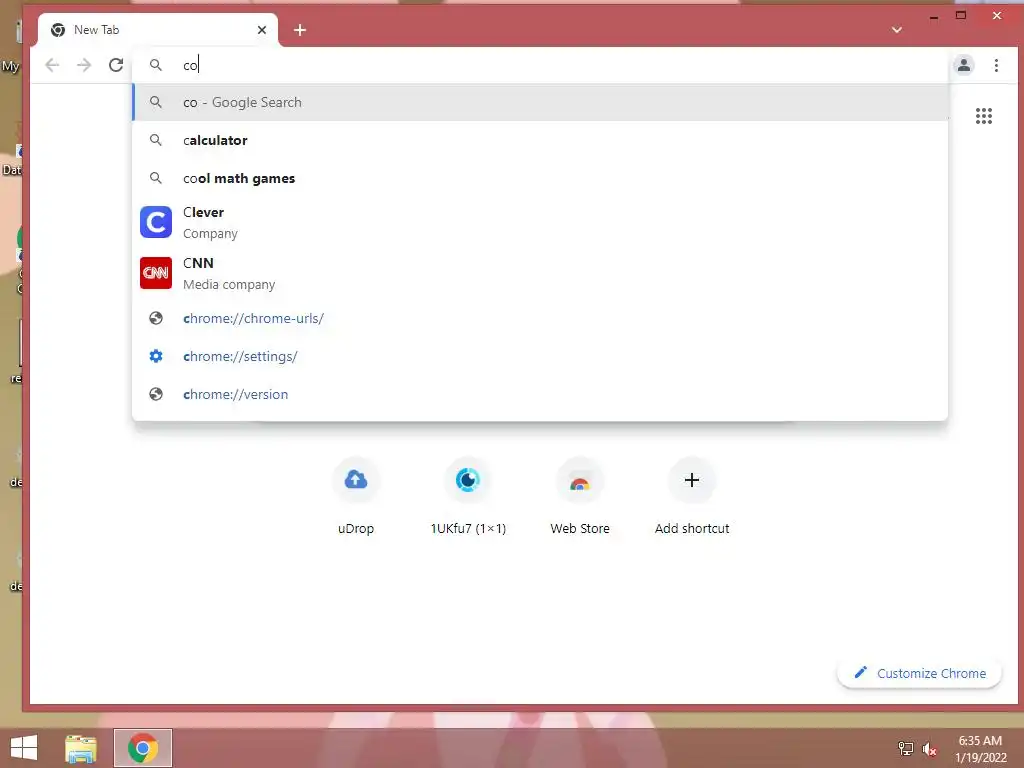Open a new tab with plus icon
The height and width of the screenshot is (768, 1024).
tap(300, 30)
